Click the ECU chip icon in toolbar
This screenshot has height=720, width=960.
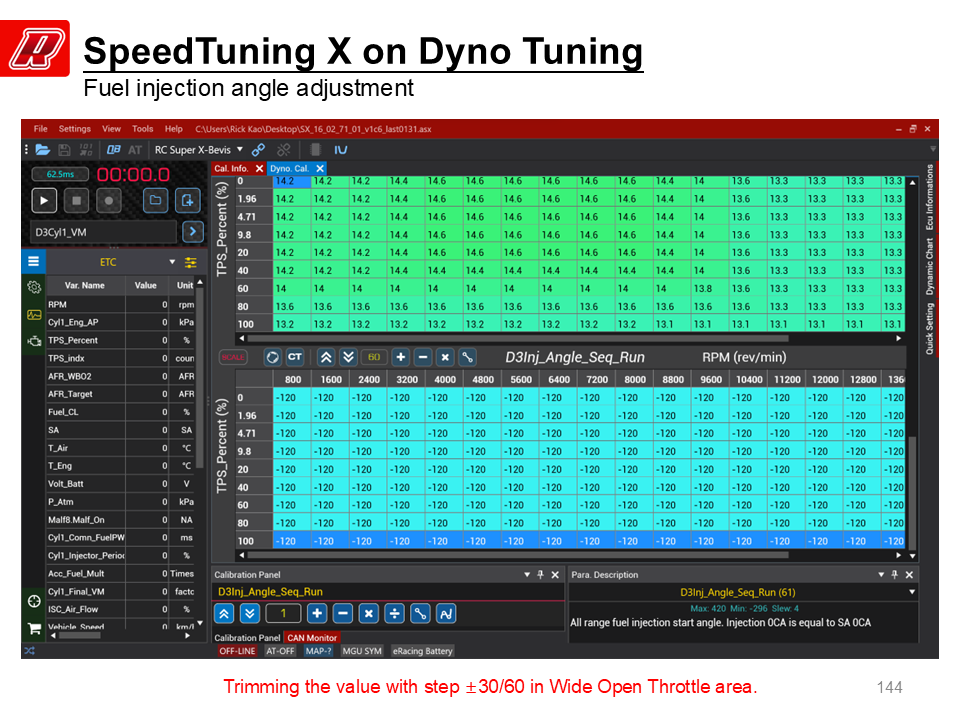pos(315,149)
